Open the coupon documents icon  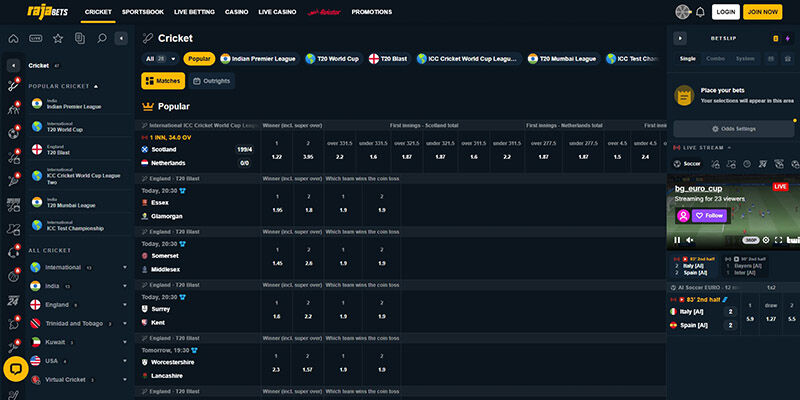(80, 38)
